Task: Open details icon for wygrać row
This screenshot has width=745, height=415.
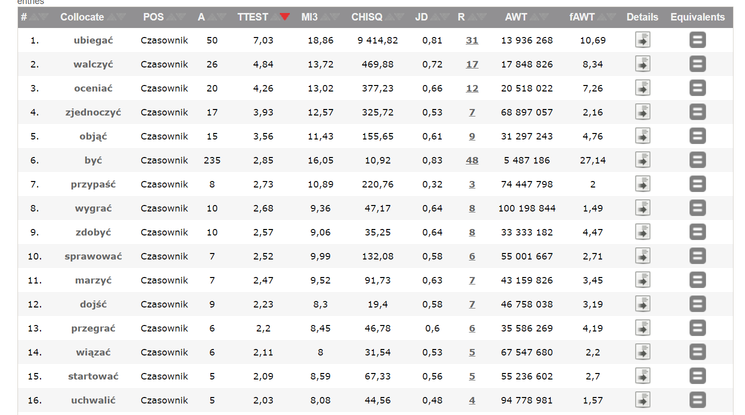Action: [x=642, y=208]
